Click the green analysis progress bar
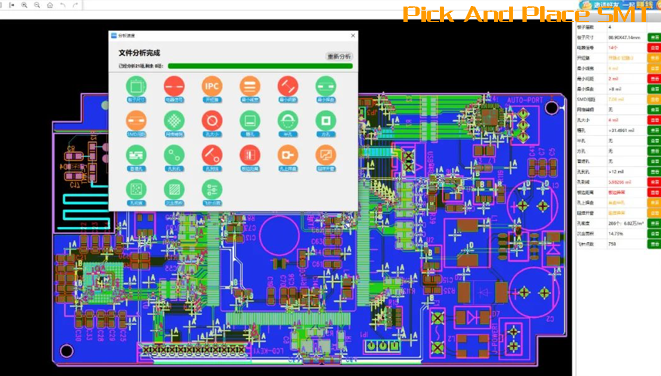Image resolution: width=661 pixels, height=376 pixels. click(260, 66)
